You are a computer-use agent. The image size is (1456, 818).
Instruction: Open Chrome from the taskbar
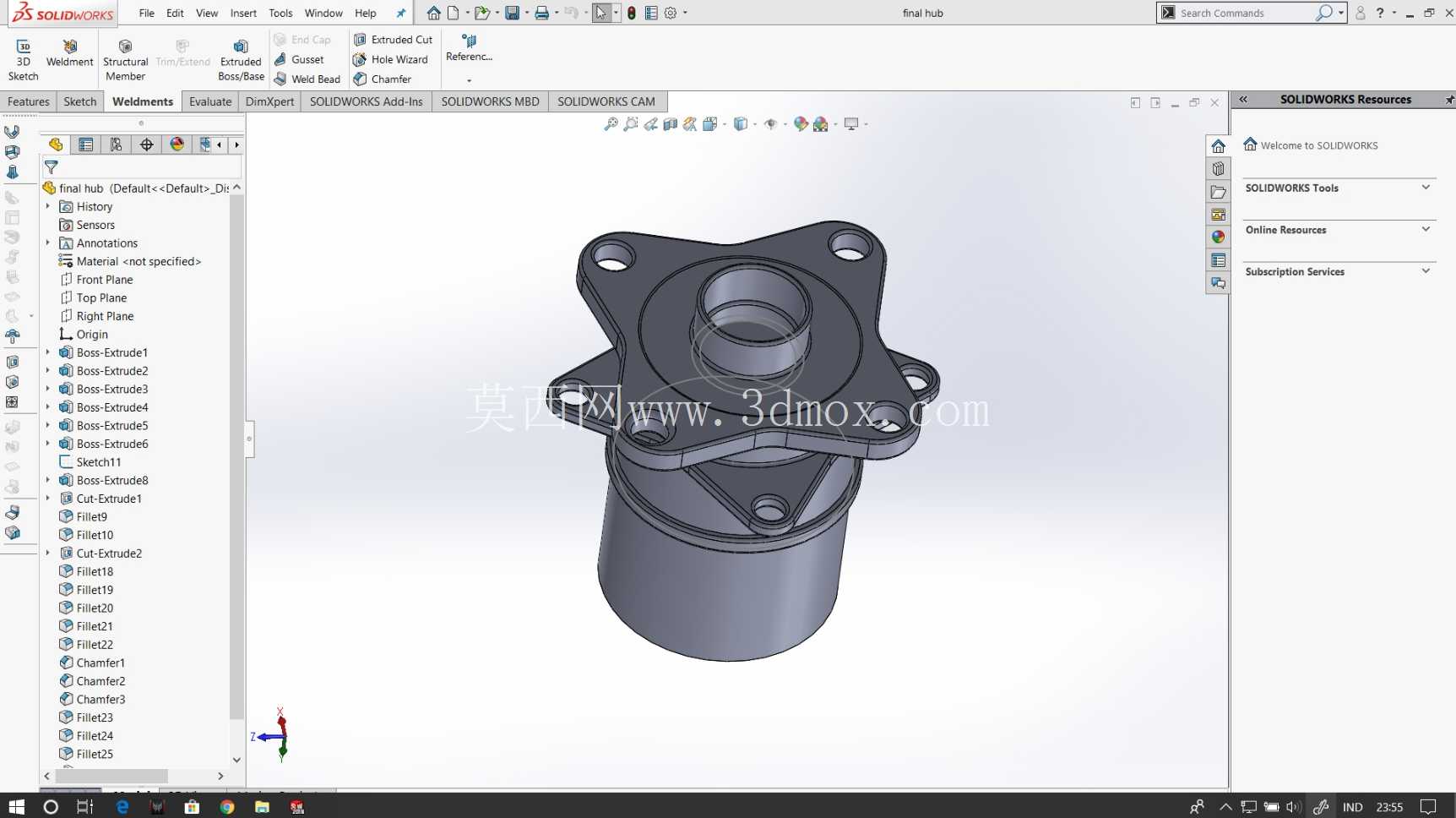[226, 807]
